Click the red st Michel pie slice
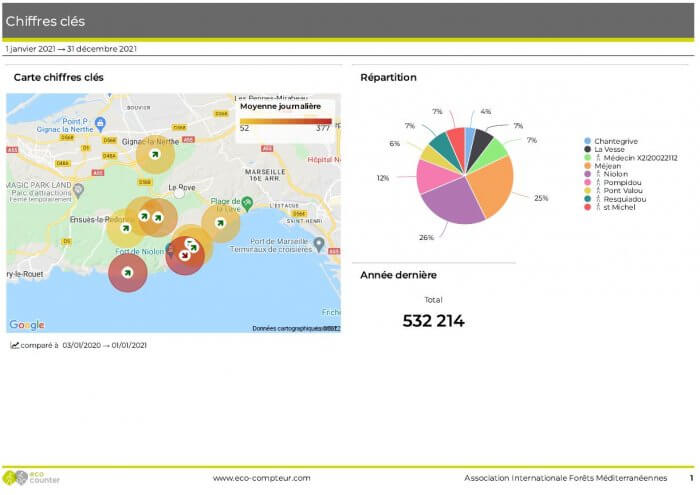Viewport: 700px width, 495px height. pos(458,143)
